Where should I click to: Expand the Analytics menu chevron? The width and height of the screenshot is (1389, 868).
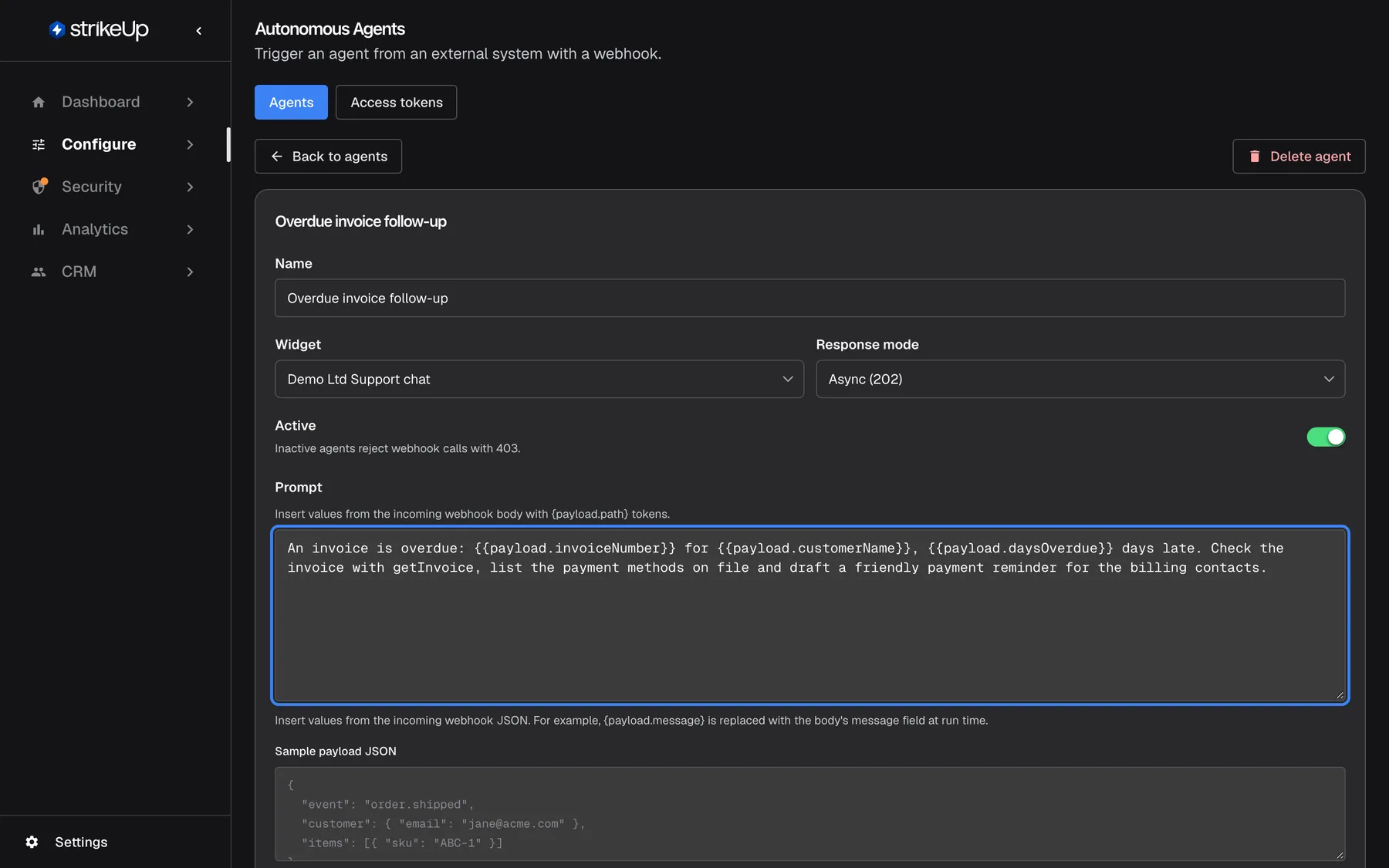(x=190, y=229)
